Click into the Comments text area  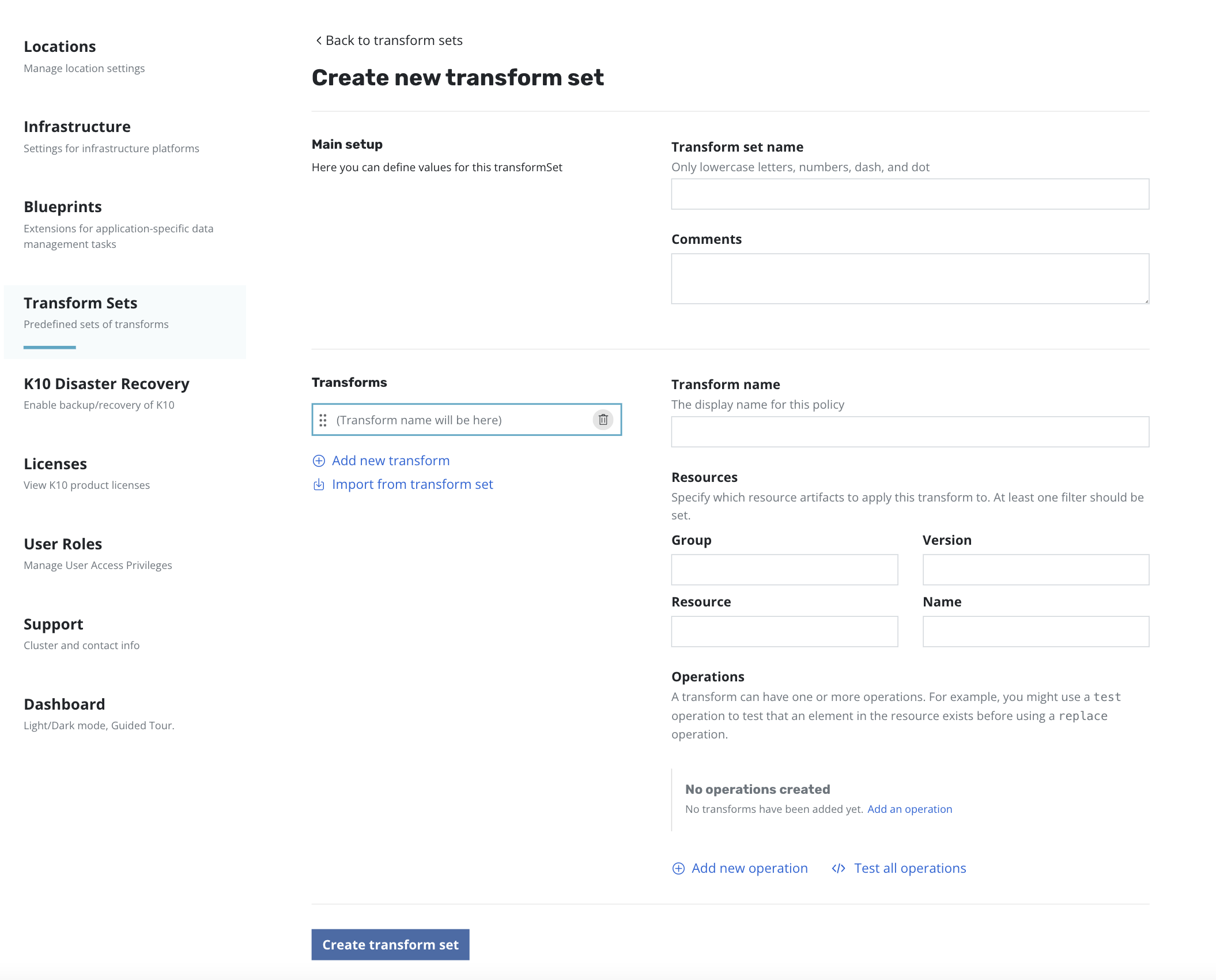coord(909,278)
